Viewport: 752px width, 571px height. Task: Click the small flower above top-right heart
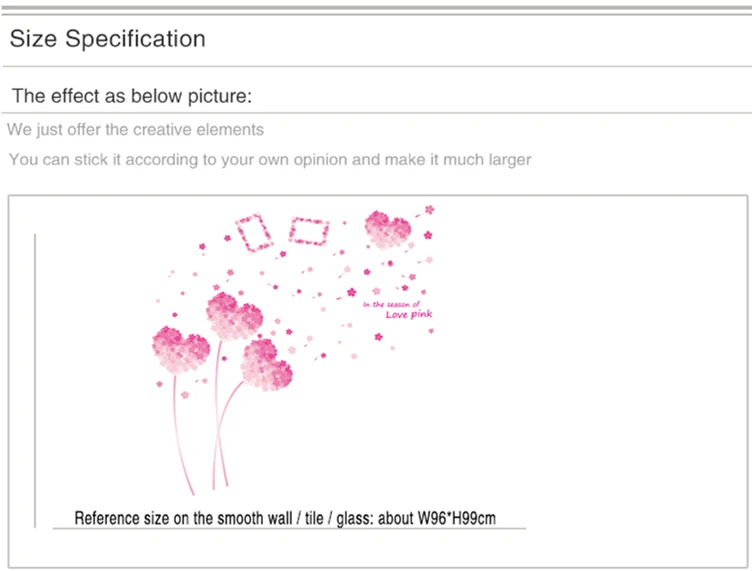(x=430, y=210)
